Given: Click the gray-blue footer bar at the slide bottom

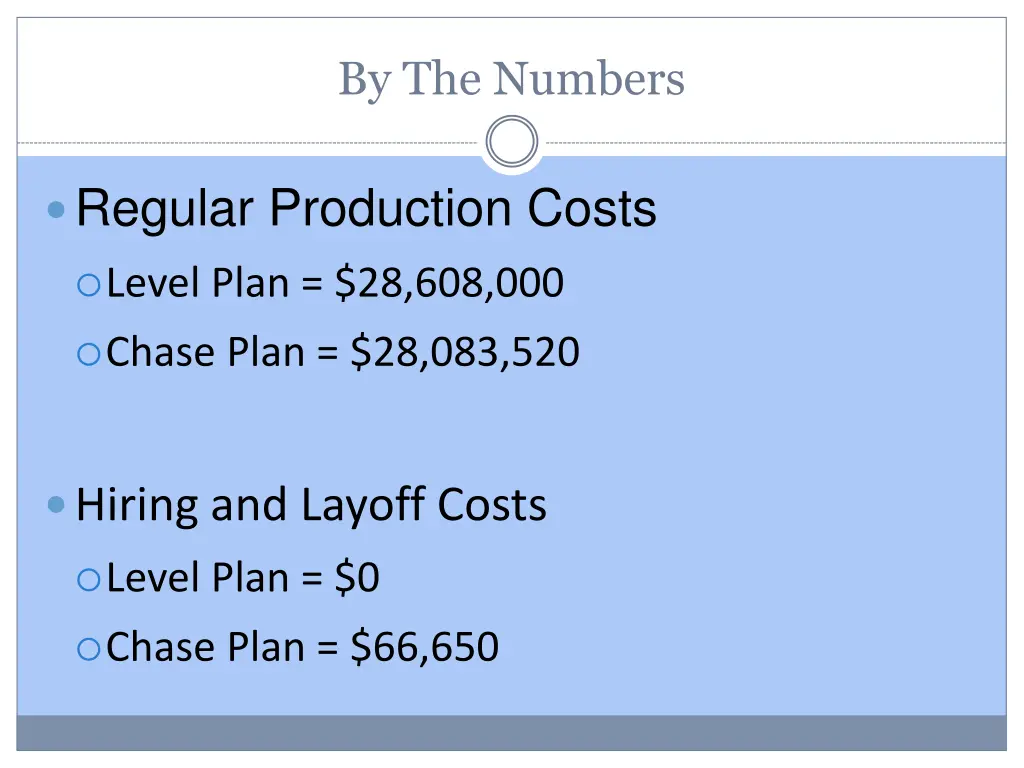Looking at the screenshot, I should point(511,732).
